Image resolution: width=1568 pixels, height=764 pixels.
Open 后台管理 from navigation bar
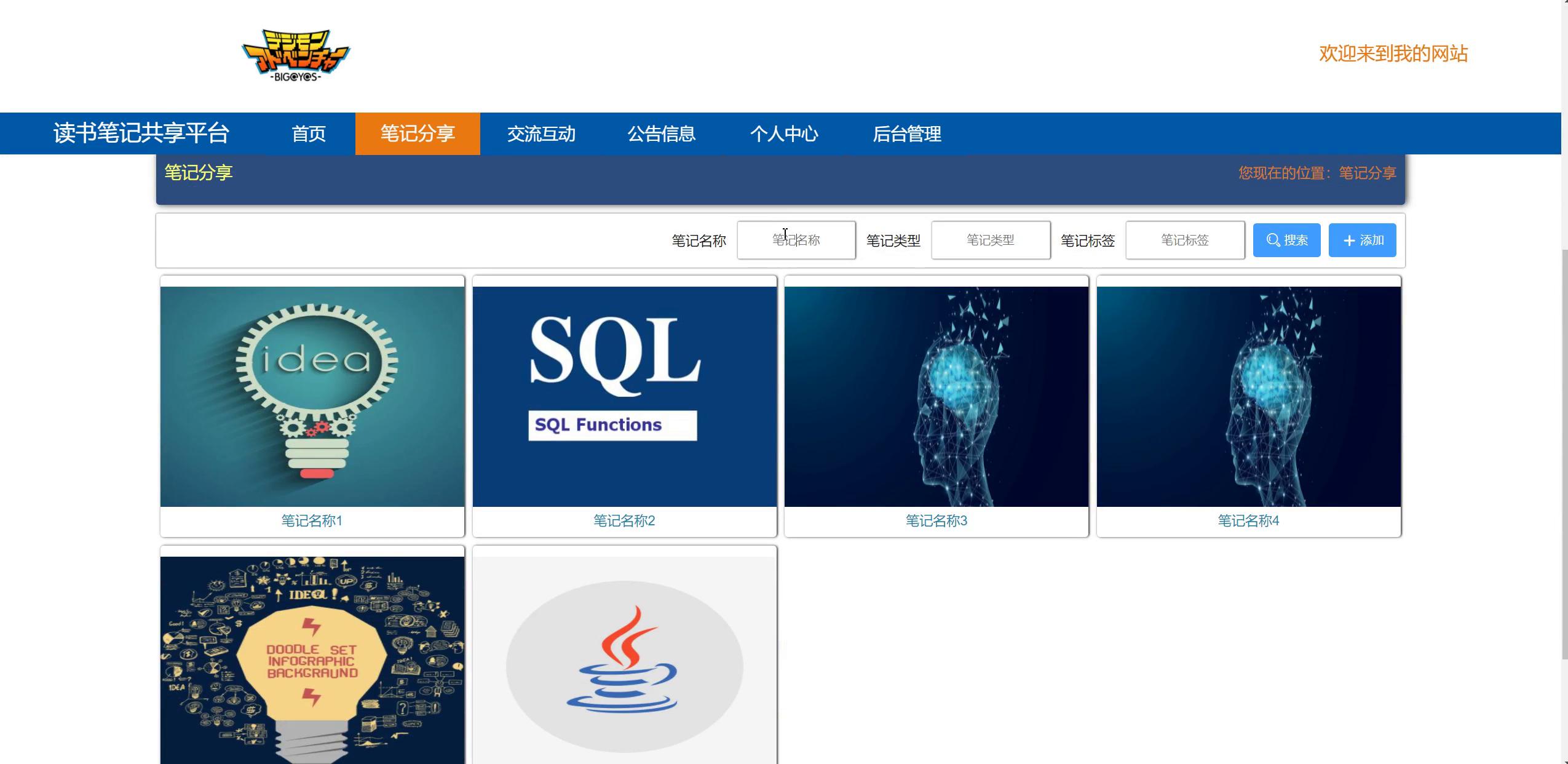click(906, 133)
